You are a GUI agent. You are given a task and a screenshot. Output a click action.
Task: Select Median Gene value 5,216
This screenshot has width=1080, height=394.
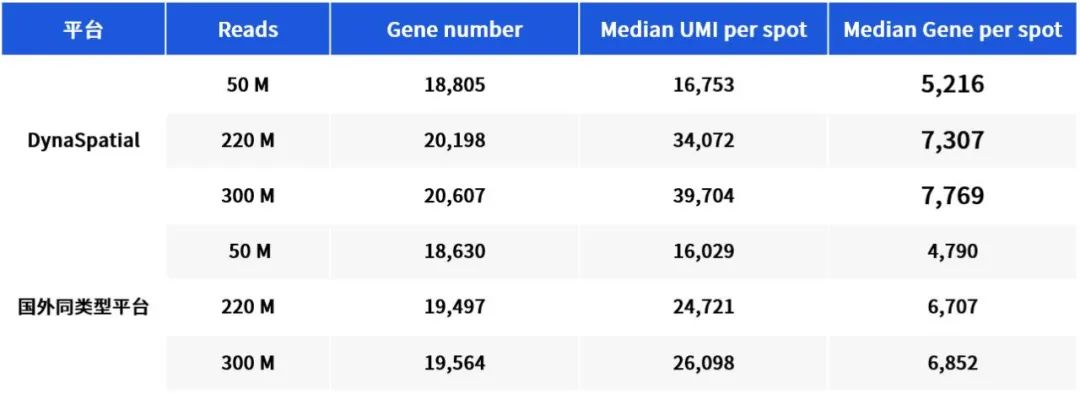point(953,85)
